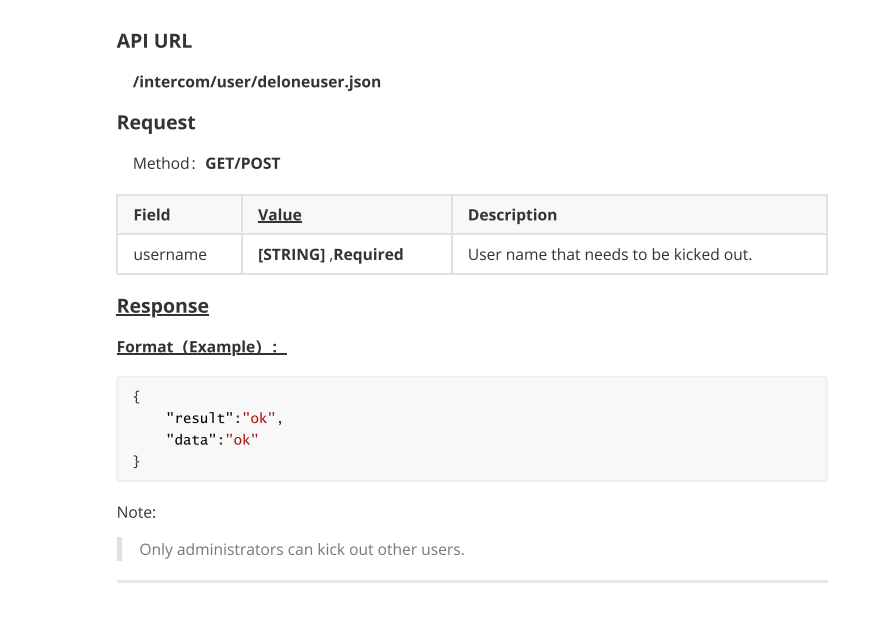This screenshot has height=619, width=890.
Task: Select the /intercom/user/deloneuser.json path text
Action: (257, 82)
